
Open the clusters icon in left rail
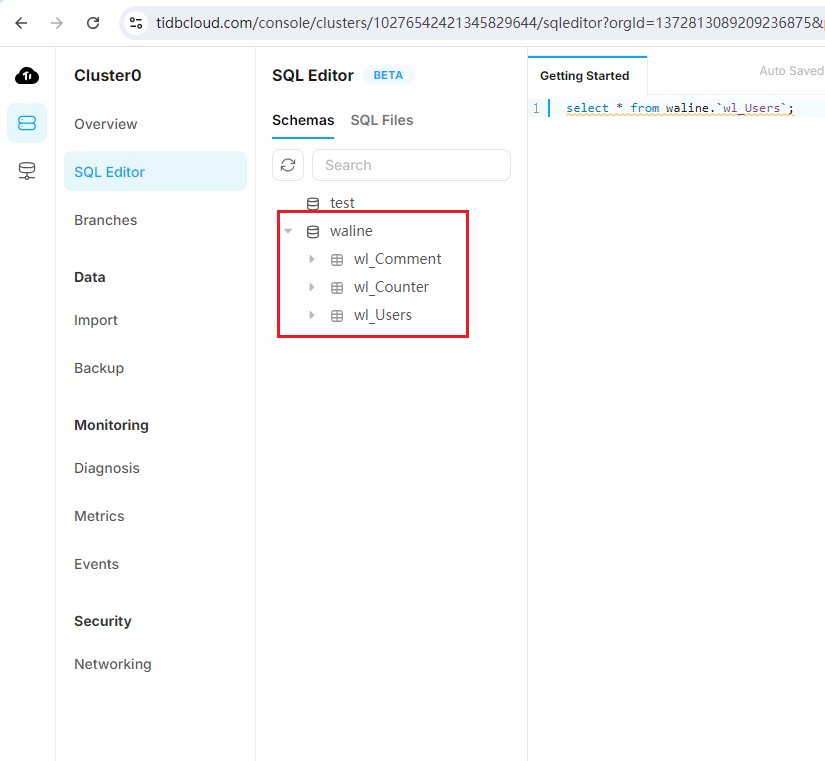click(27, 123)
